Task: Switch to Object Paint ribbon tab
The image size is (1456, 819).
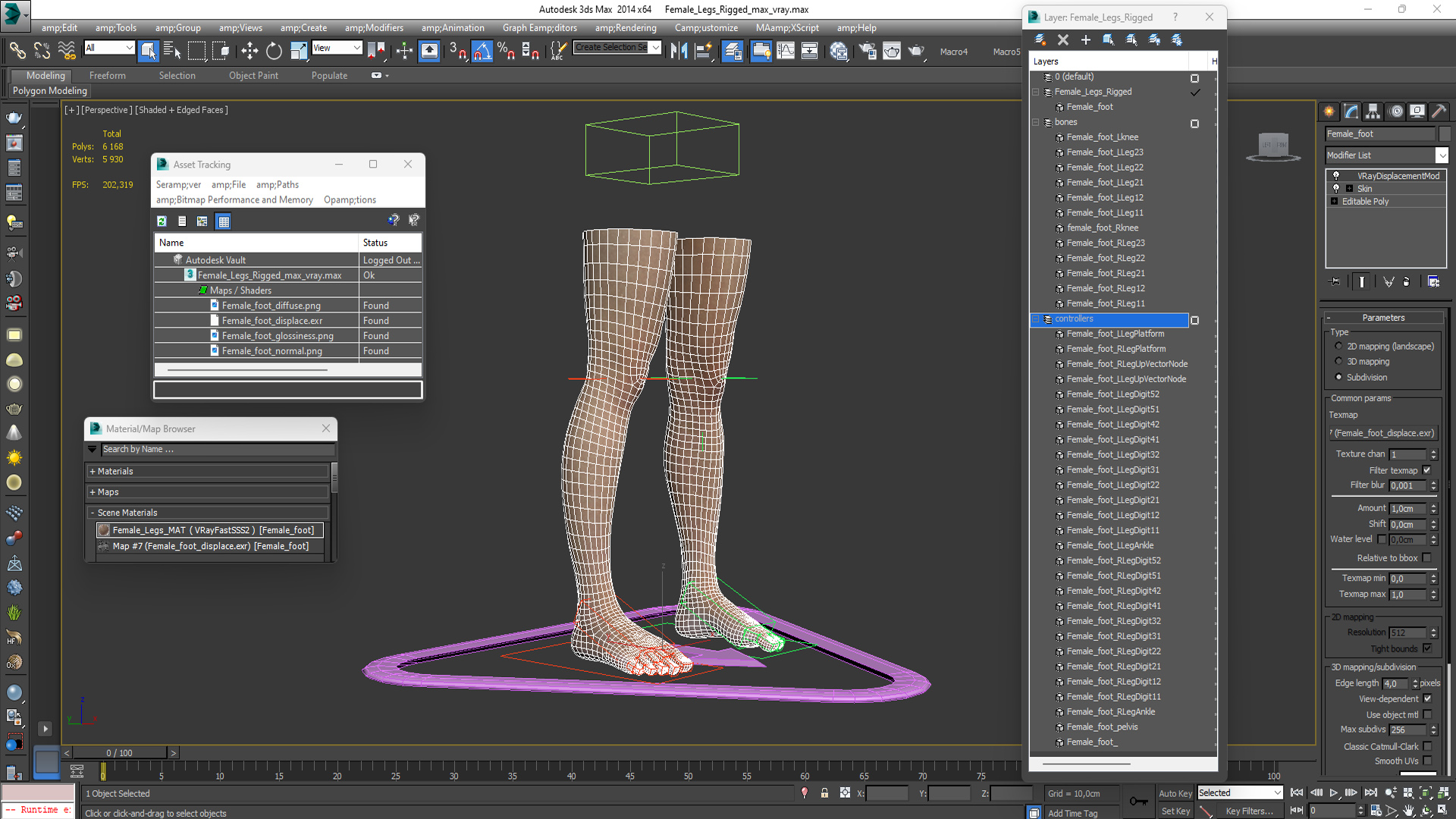Action: pos(253,76)
